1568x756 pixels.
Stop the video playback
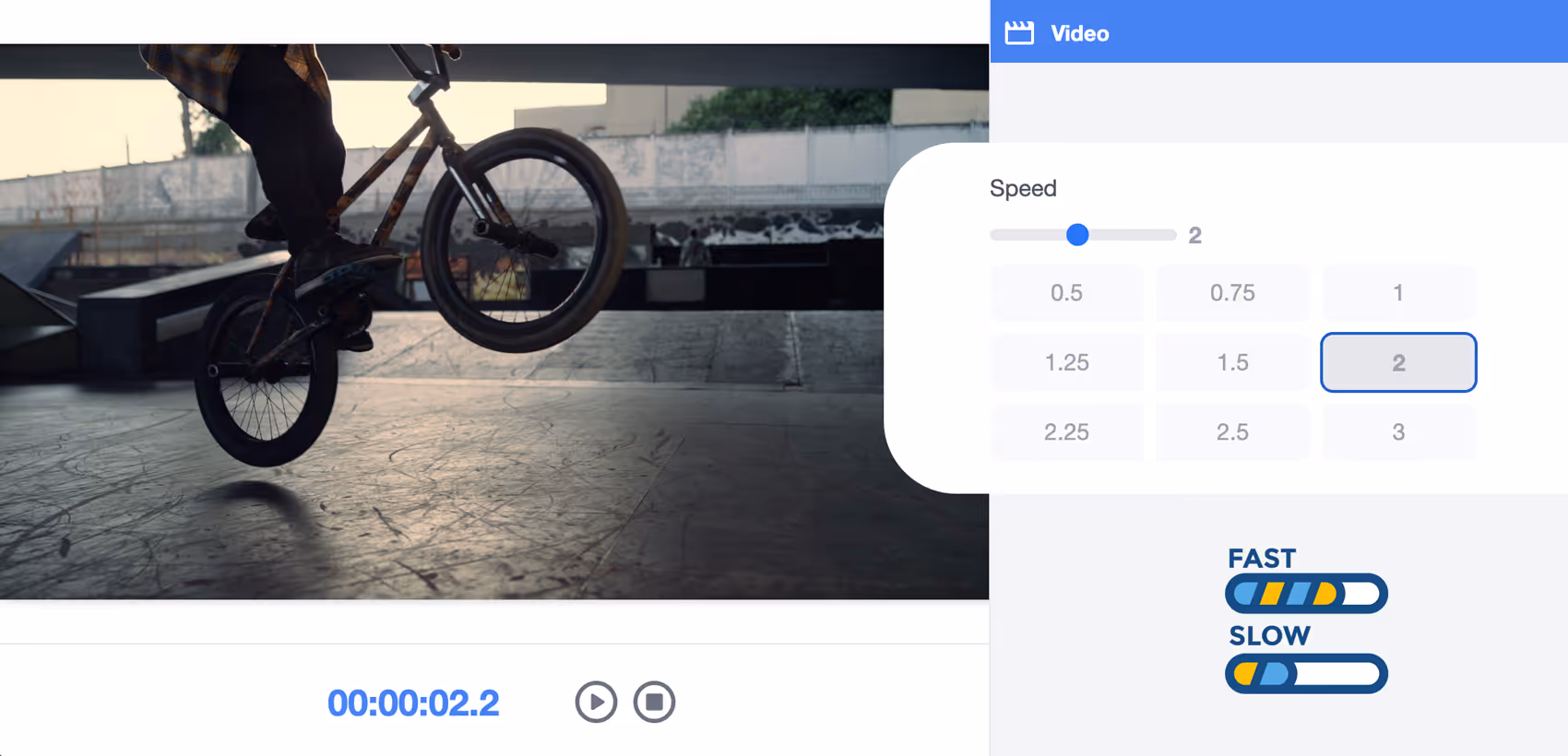[654, 703]
